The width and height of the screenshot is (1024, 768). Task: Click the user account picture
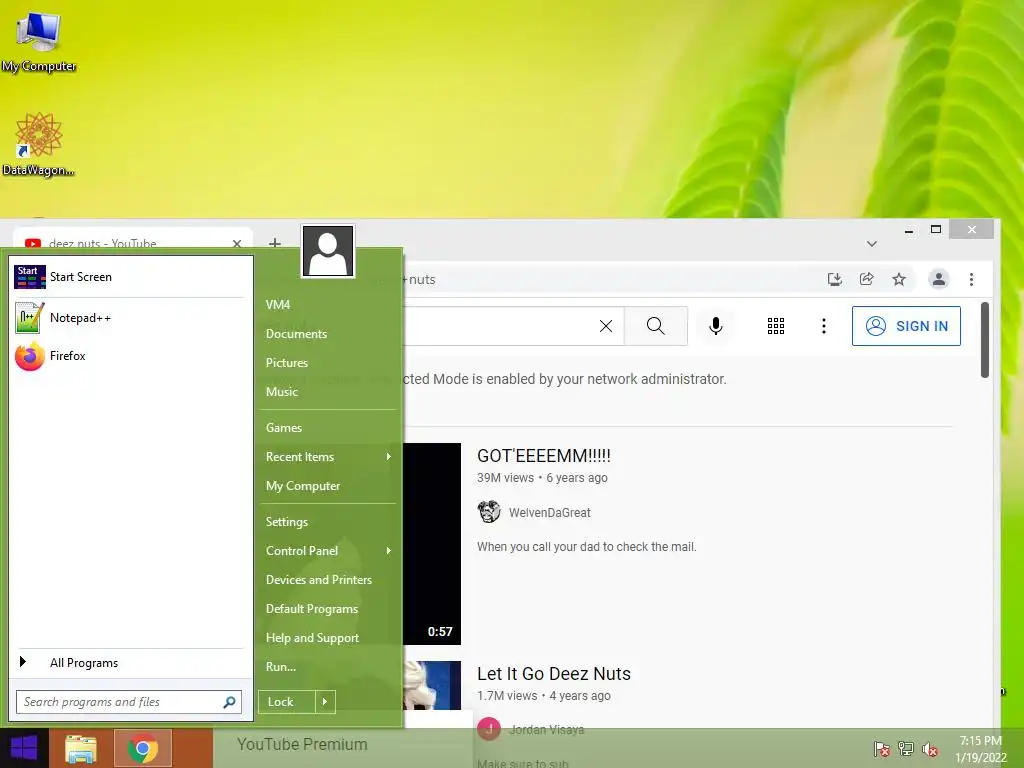pos(328,251)
